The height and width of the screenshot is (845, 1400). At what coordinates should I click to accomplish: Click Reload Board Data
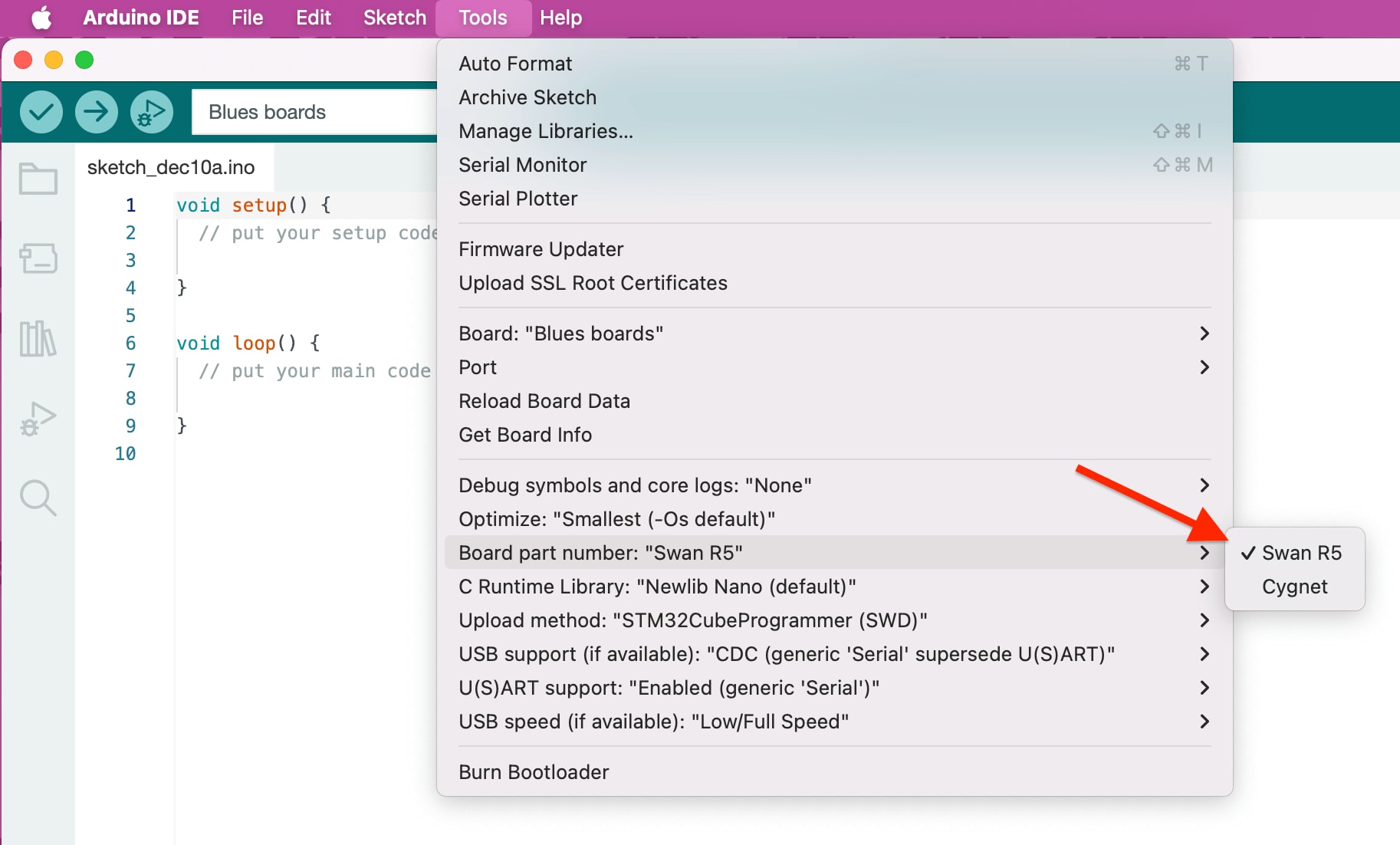834,401
